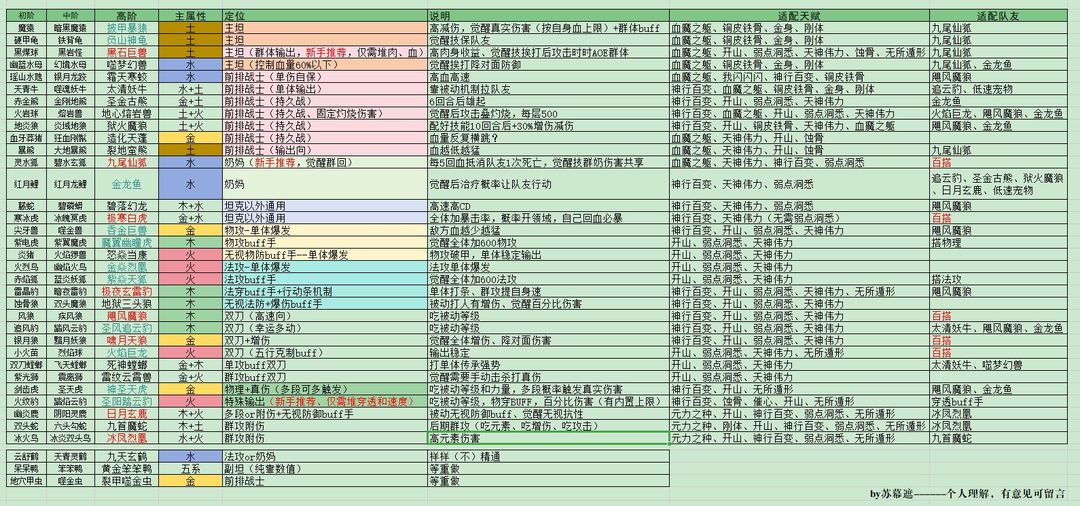Select the 雷纹云霄兽 cell
The height and width of the screenshot is (506, 1080).
(x=126, y=377)
